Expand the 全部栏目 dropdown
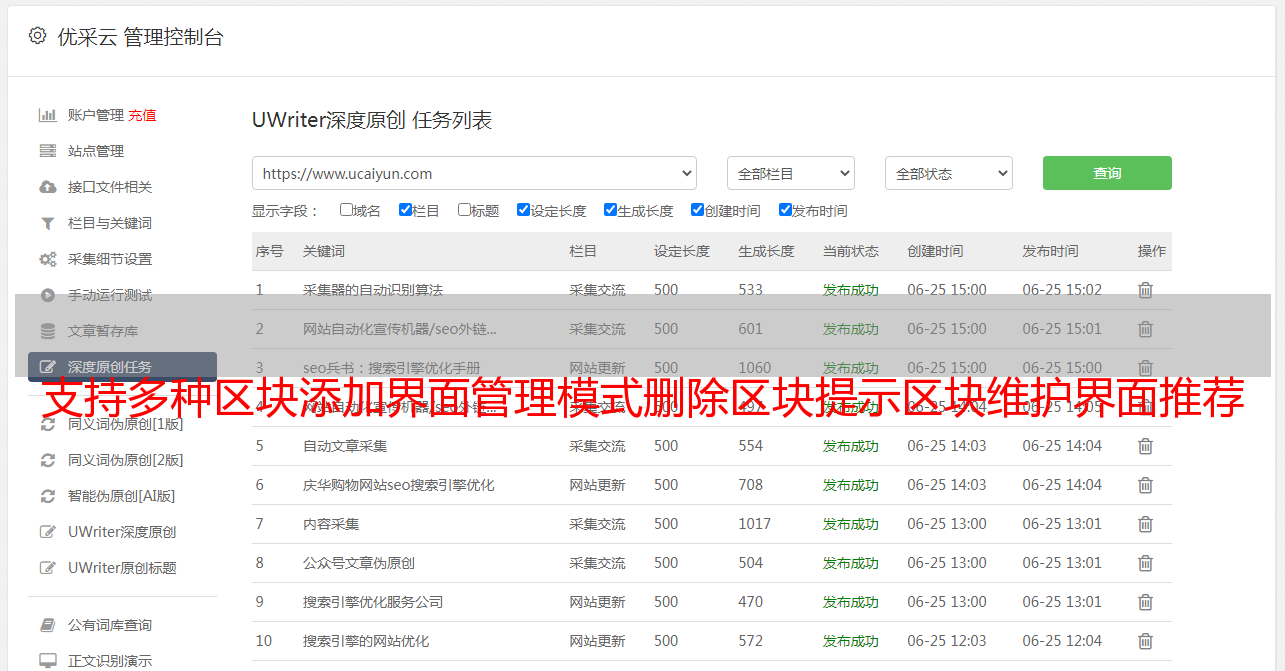The width and height of the screenshot is (1285, 671). (790, 173)
